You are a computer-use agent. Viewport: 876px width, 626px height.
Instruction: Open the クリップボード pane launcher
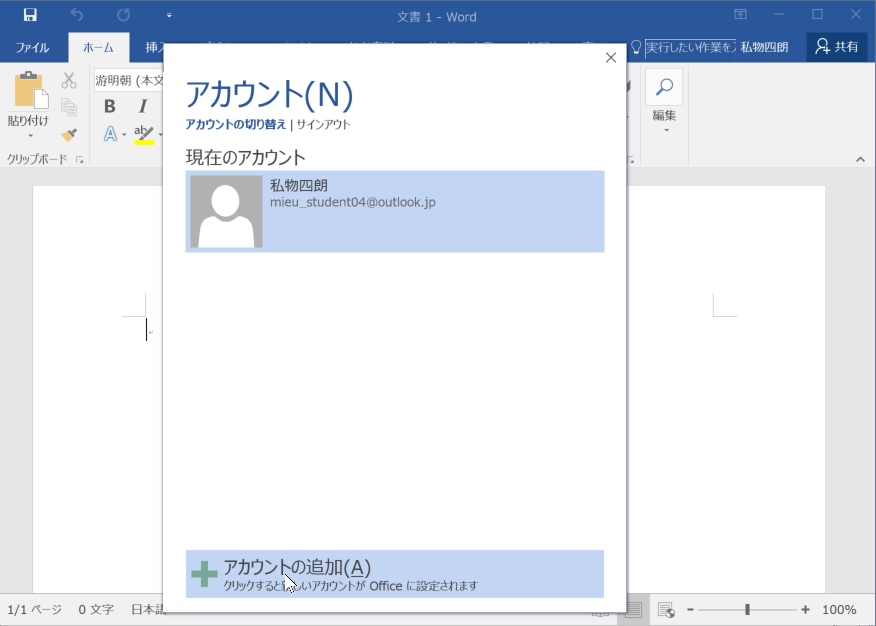[79, 160]
